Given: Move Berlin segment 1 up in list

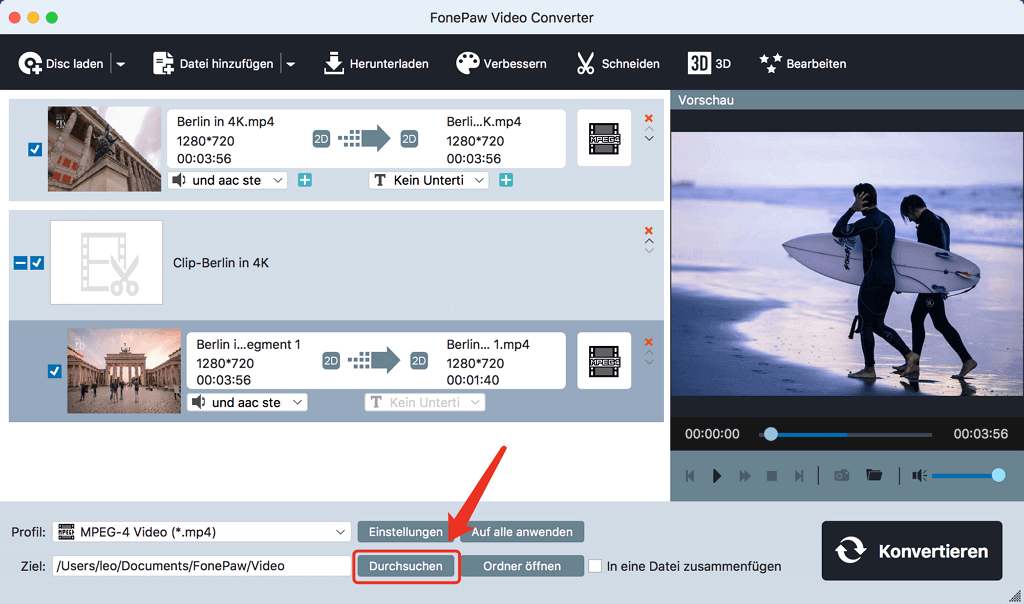Looking at the screenshot, I should [x=649, y=353].
